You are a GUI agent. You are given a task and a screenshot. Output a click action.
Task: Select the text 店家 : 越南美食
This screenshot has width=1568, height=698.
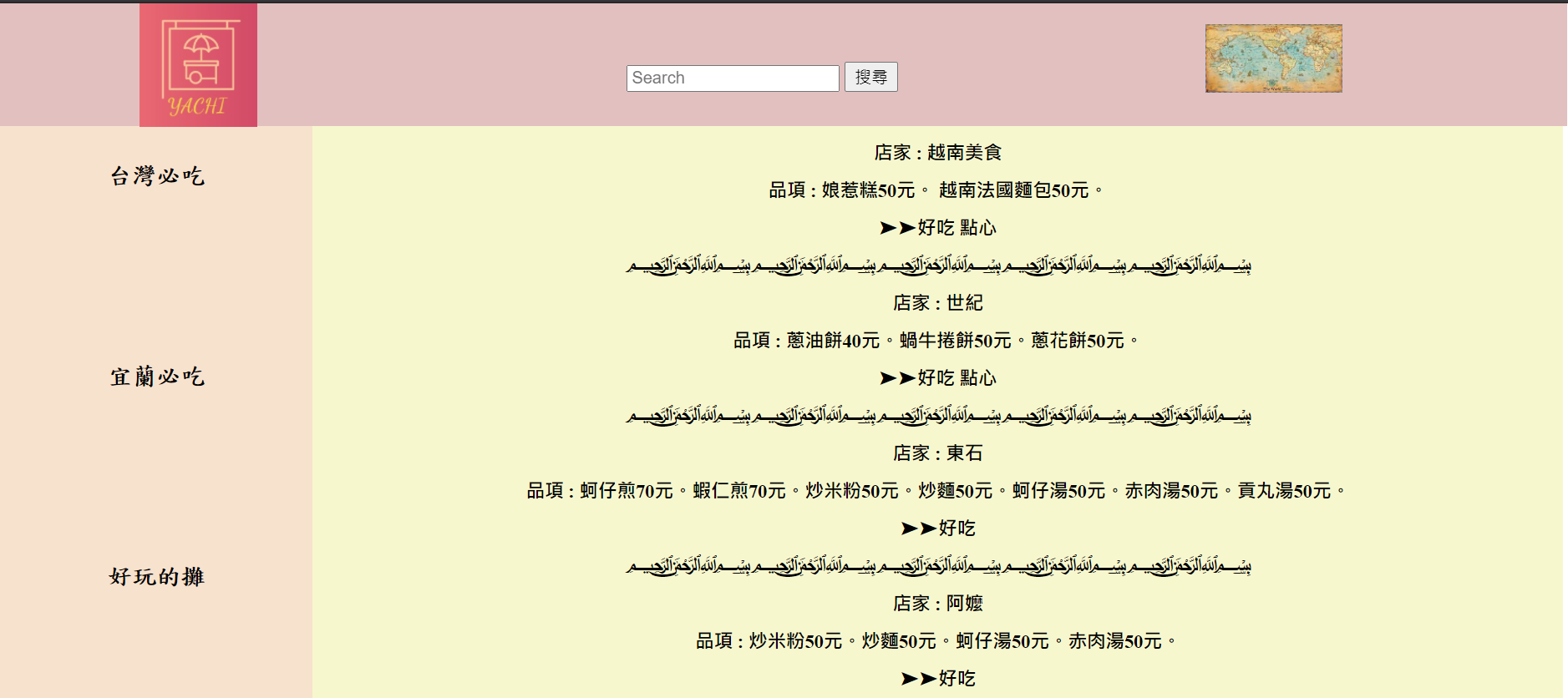(937, 153)
